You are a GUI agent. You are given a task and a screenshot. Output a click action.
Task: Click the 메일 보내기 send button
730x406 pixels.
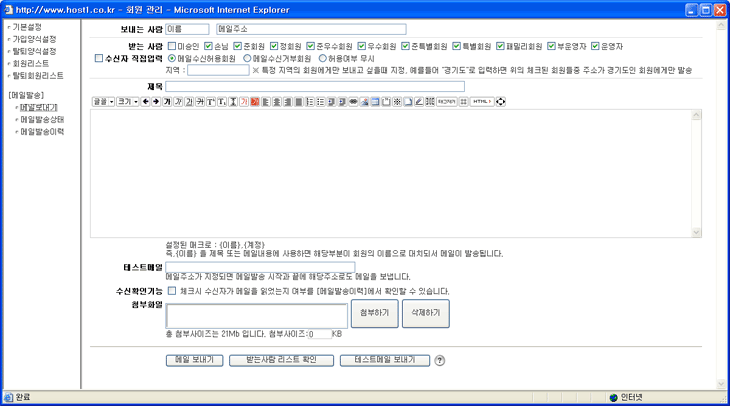point(193,360)
